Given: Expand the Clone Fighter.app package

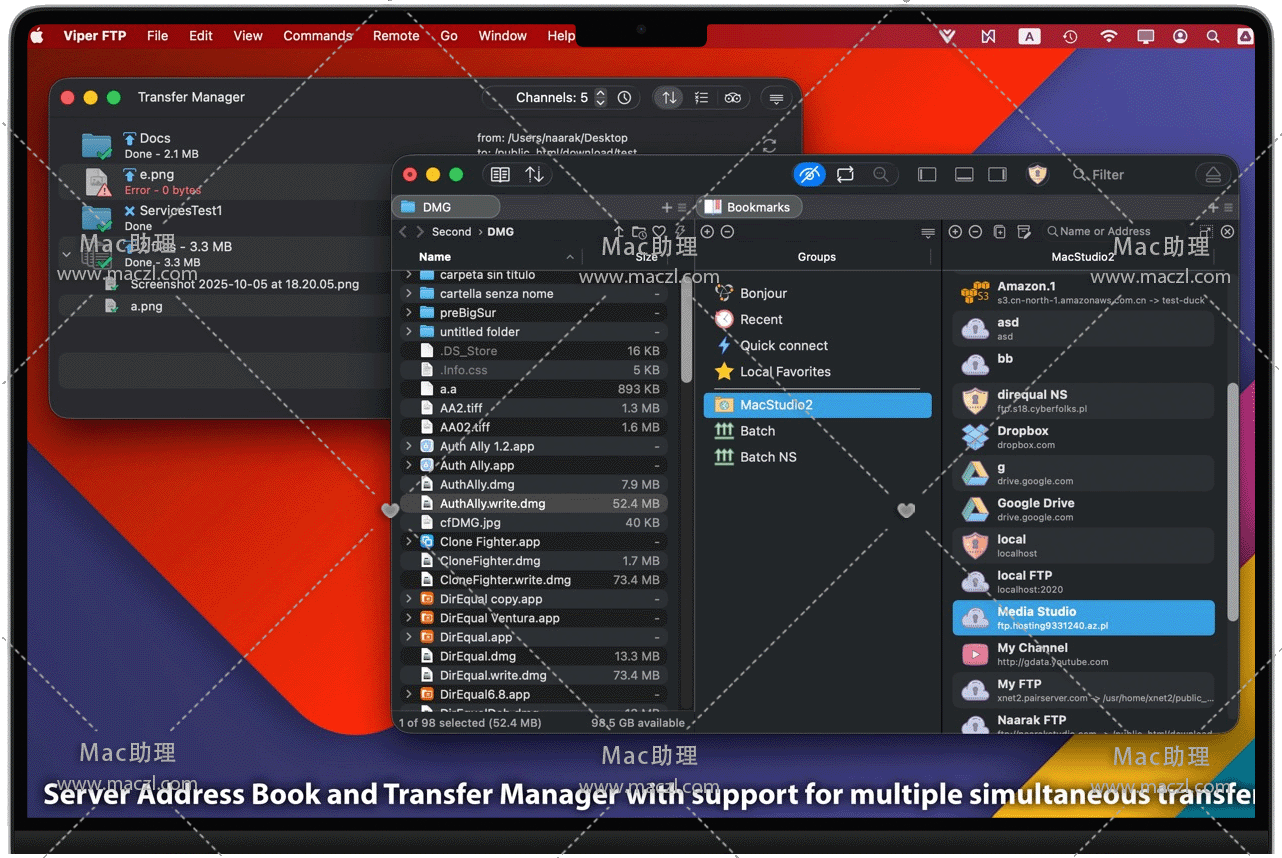Looking at the screenshot, I should [409, 542].
